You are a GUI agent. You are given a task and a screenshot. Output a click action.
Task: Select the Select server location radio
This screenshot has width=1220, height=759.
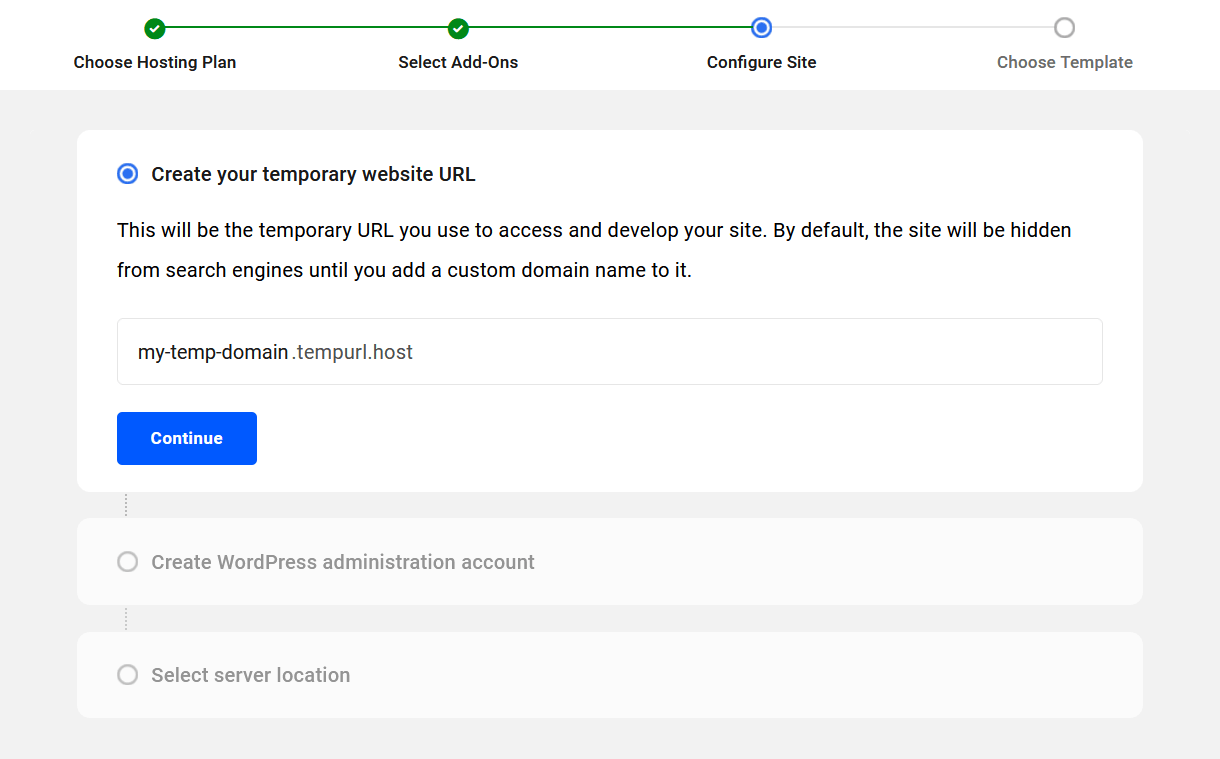(128, 675)
